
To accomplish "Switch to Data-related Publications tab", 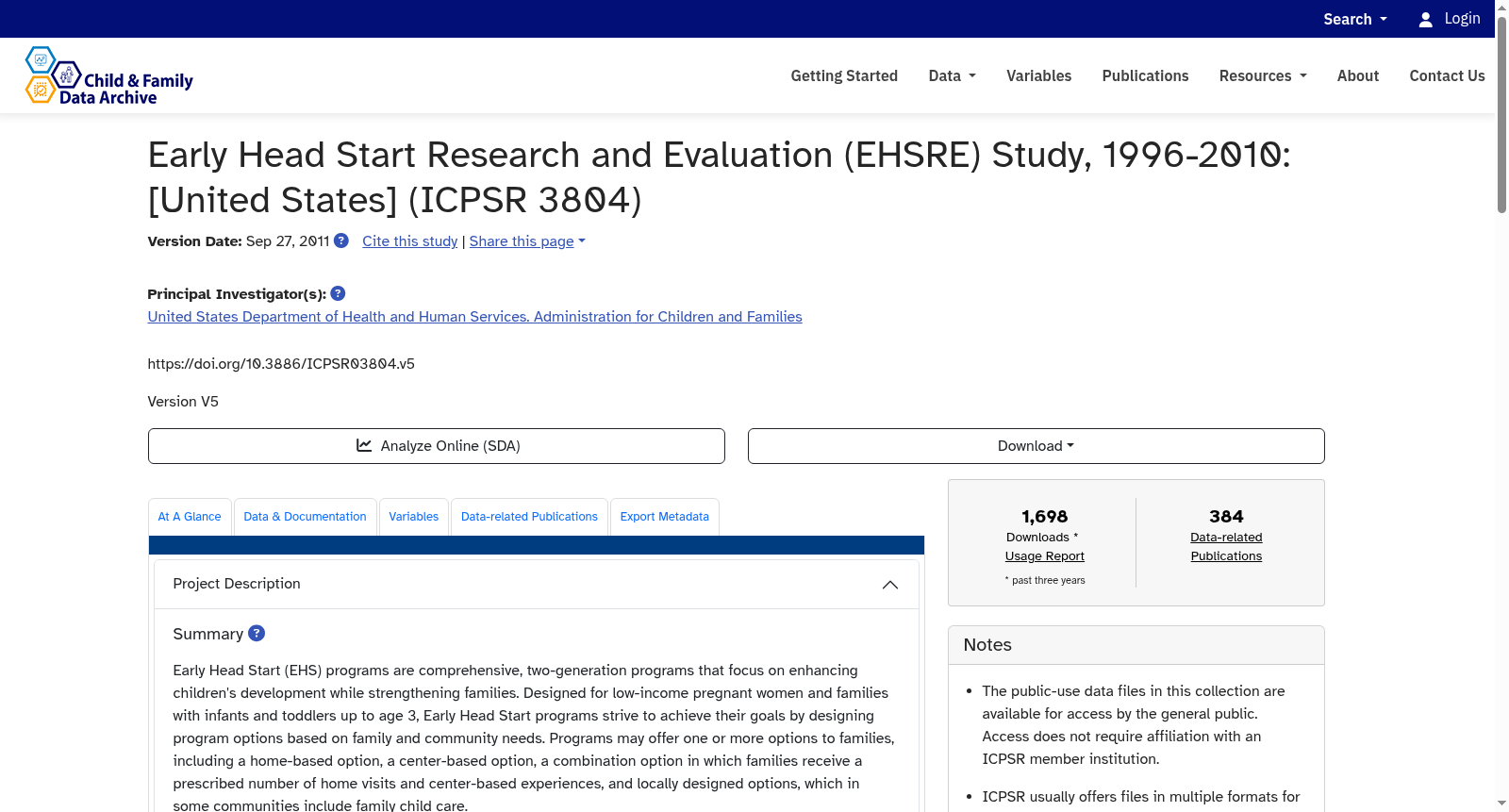I will 529,517.
